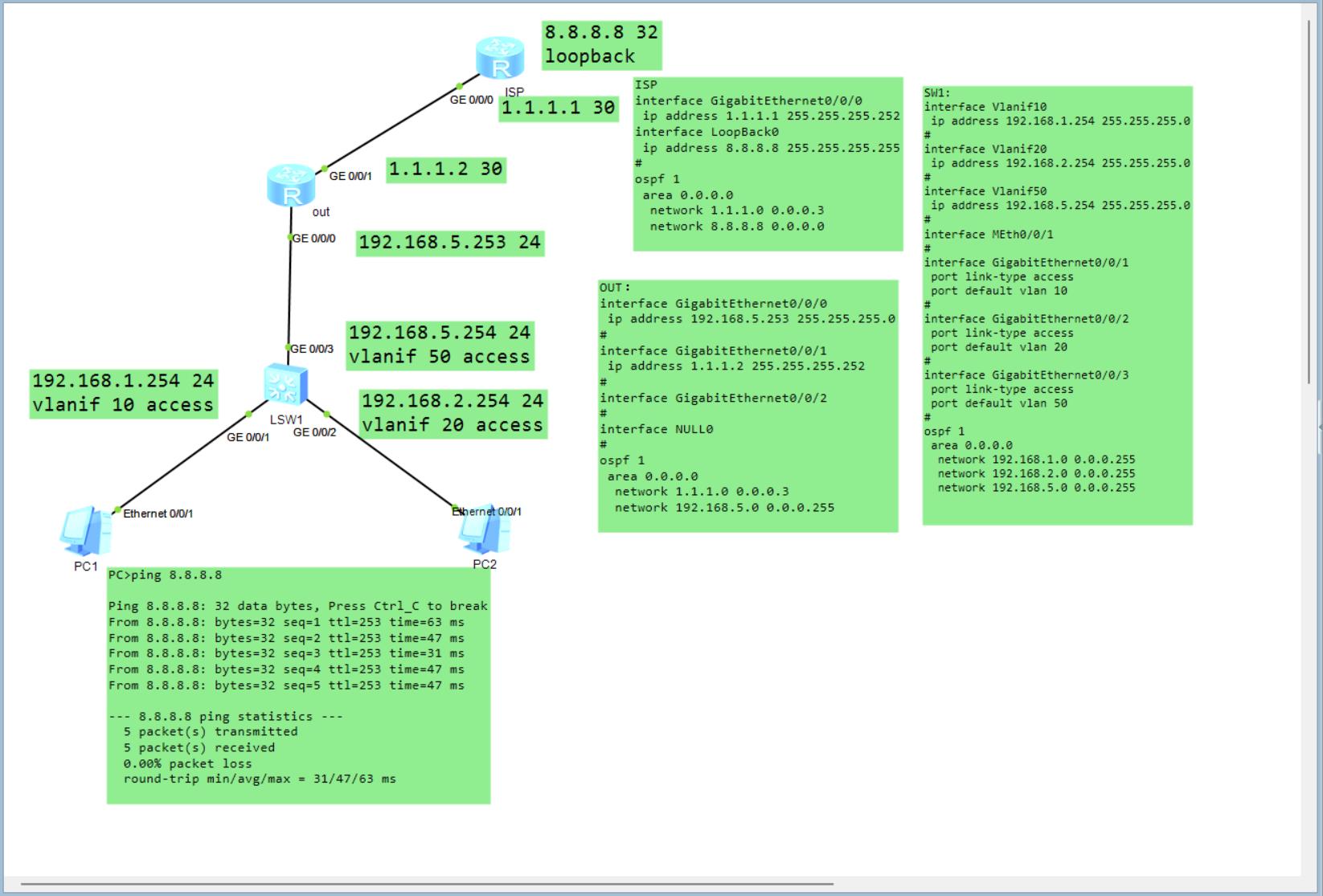Click the 1.1.1.2 30 address label
Image resolution: width=1323 pixels, height=896 pixels.
445,170
